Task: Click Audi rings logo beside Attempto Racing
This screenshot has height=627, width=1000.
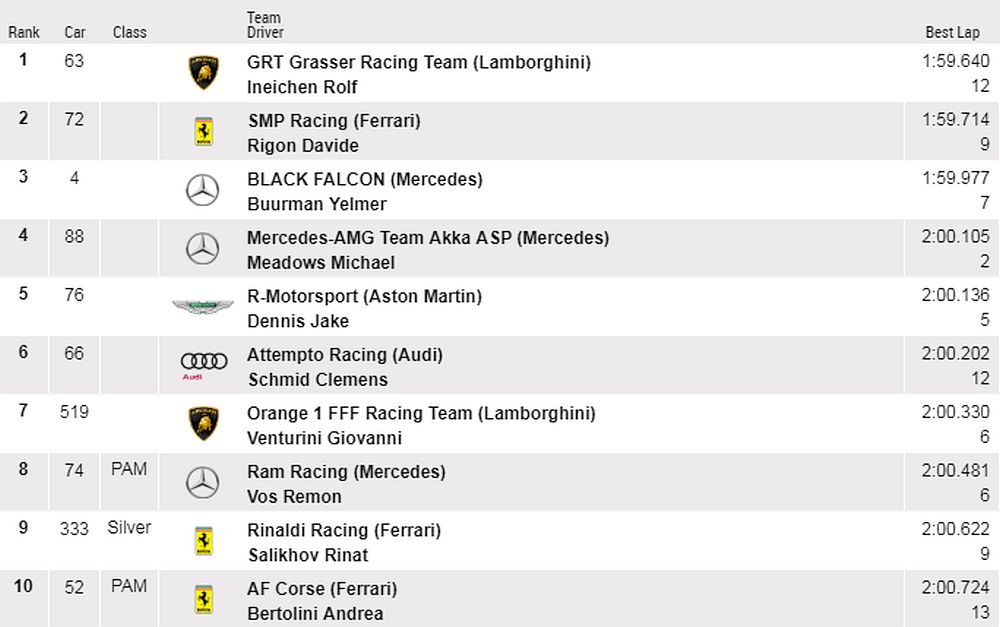Action: (x=204, y=364)
